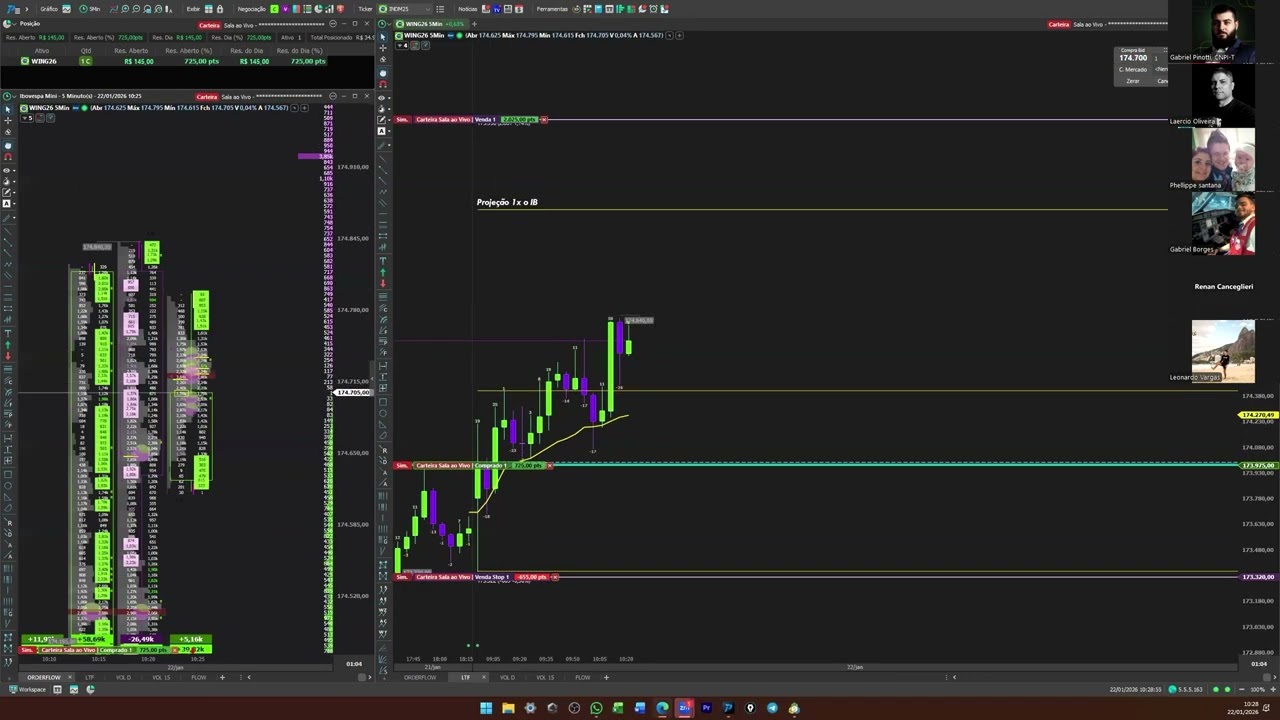Click the red T shield icon in Negociação toolbar
This screenshot has height=720, width=1280.
340,9
